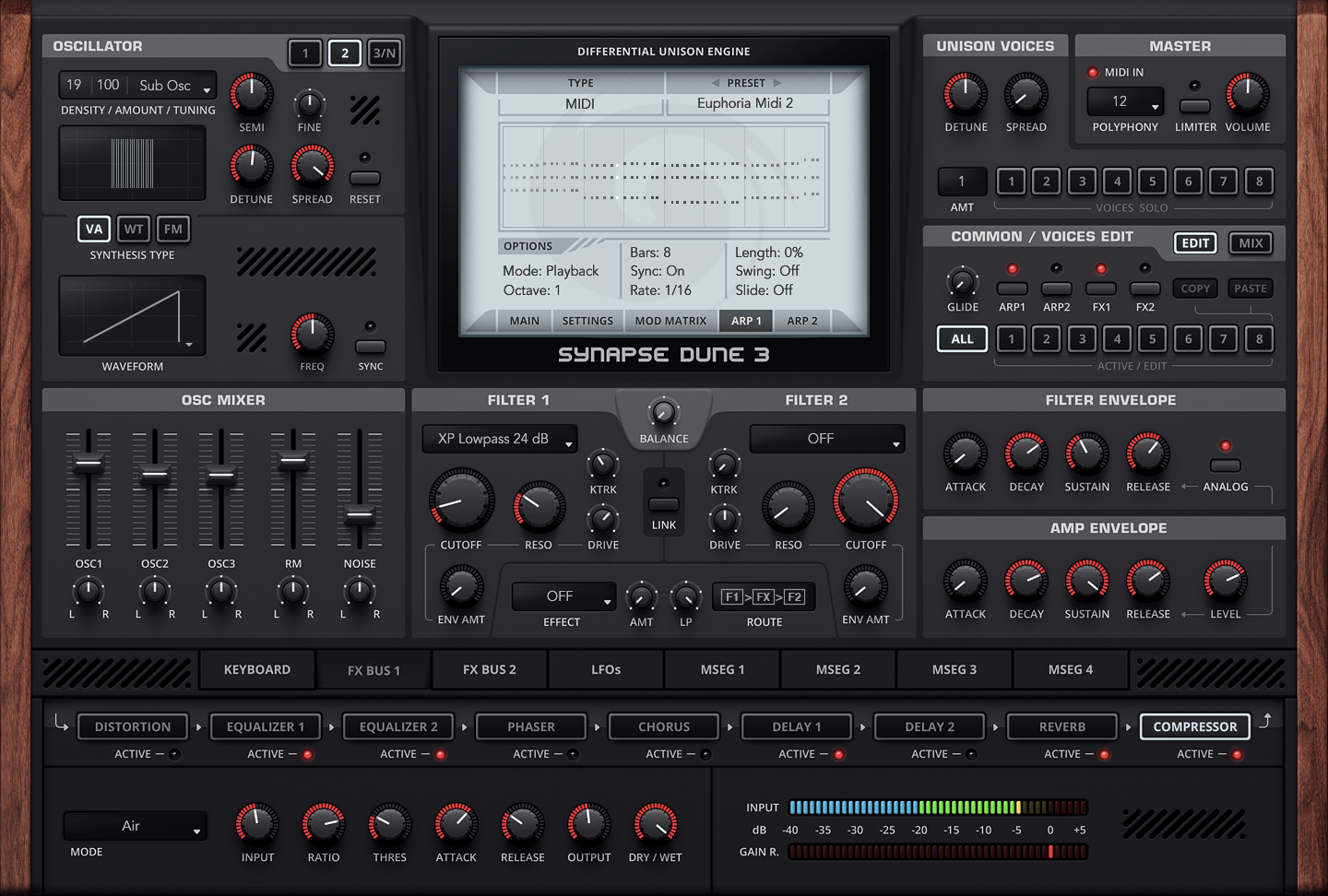Click the MIX button next to EDIT
Viewport: 1328px width, 896px height.
click(x=1251, y=242)
